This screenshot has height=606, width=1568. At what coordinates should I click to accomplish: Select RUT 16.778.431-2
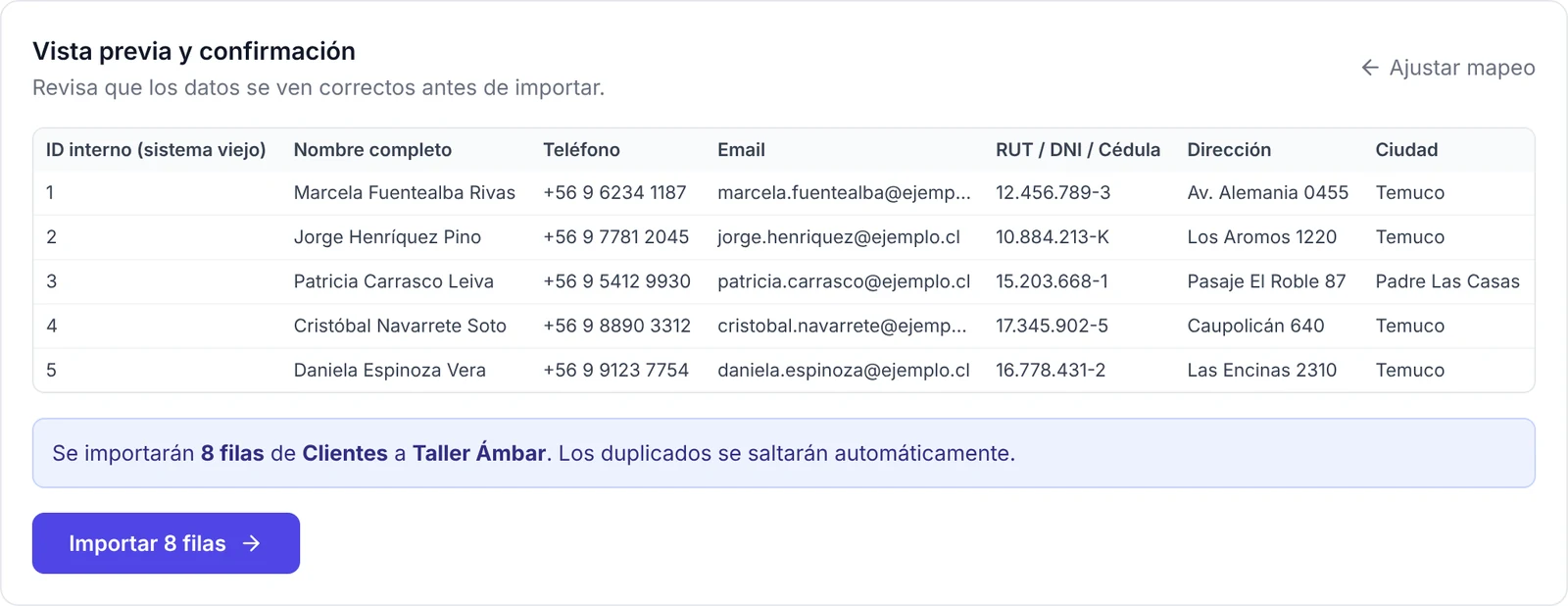(x=1051, y=370)
